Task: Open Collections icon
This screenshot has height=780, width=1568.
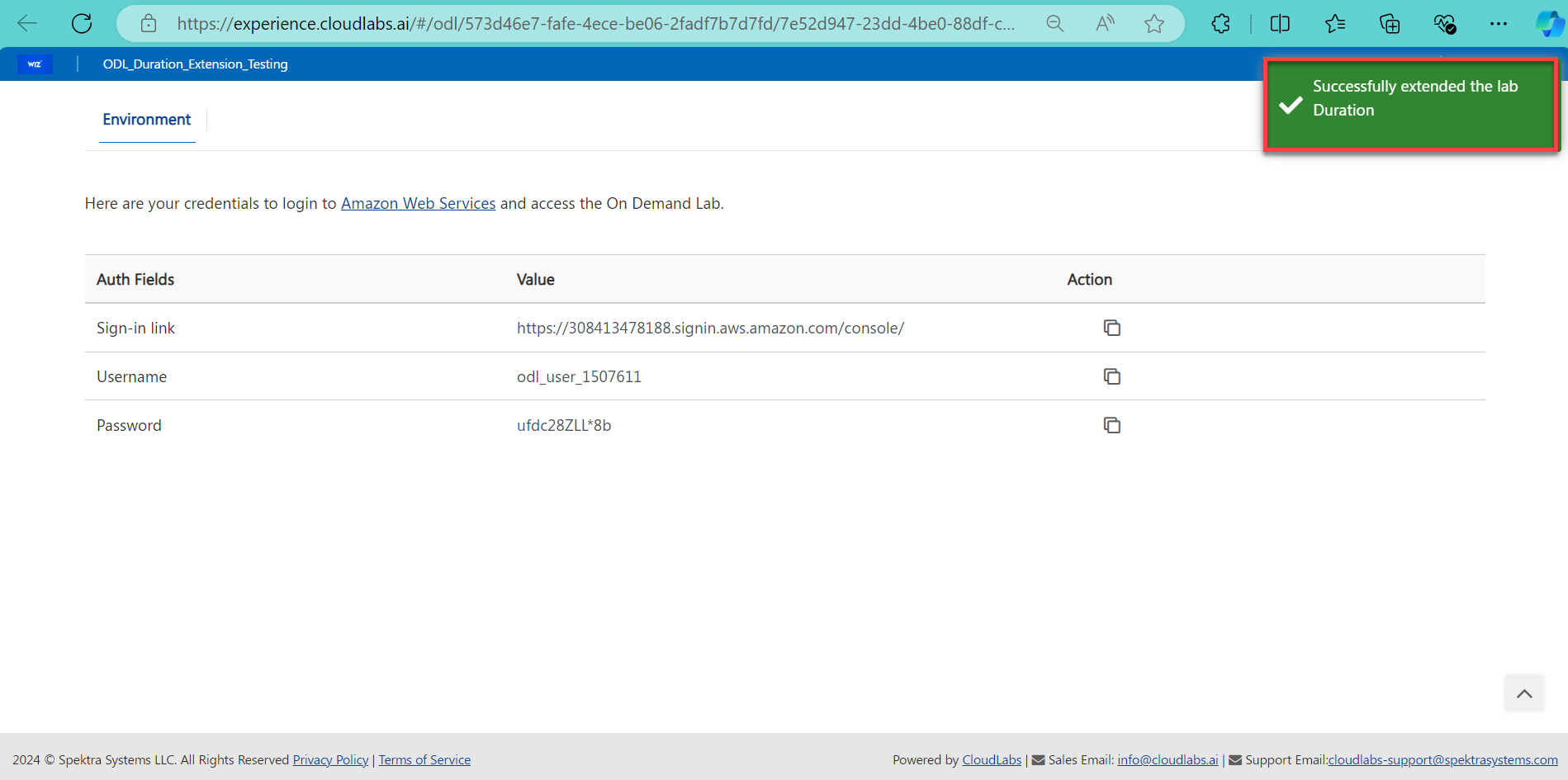Action: 1390,24
